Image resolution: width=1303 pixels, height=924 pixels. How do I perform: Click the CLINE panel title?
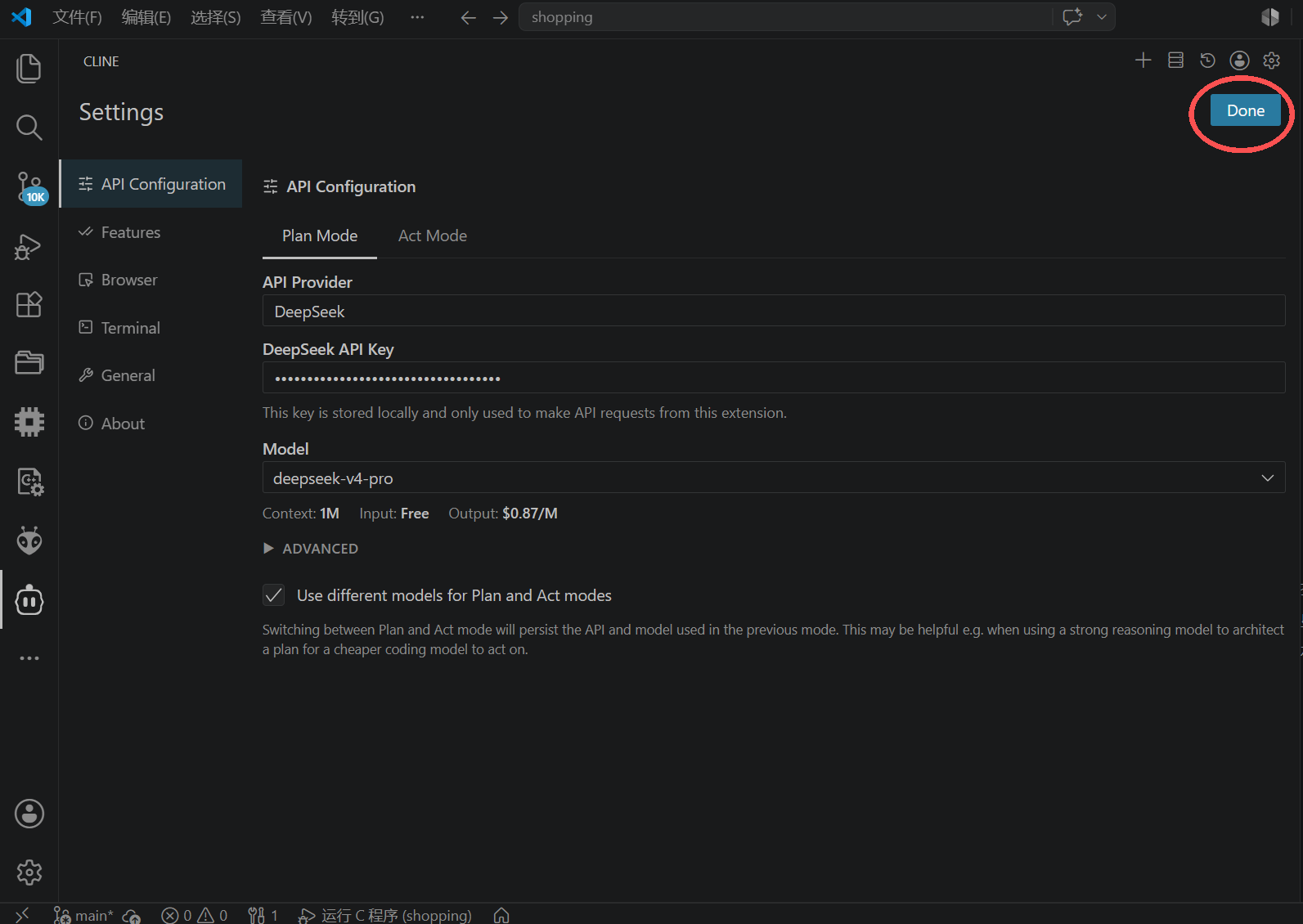[x=101, y=61]
